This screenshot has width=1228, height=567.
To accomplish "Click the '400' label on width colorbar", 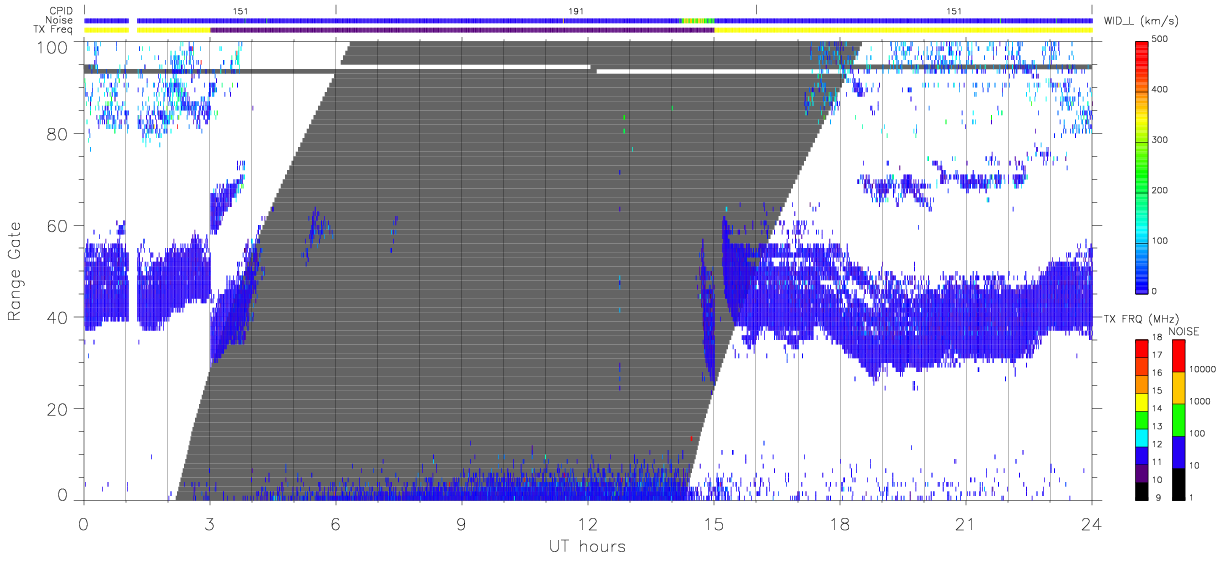I will coord(1162,90).
